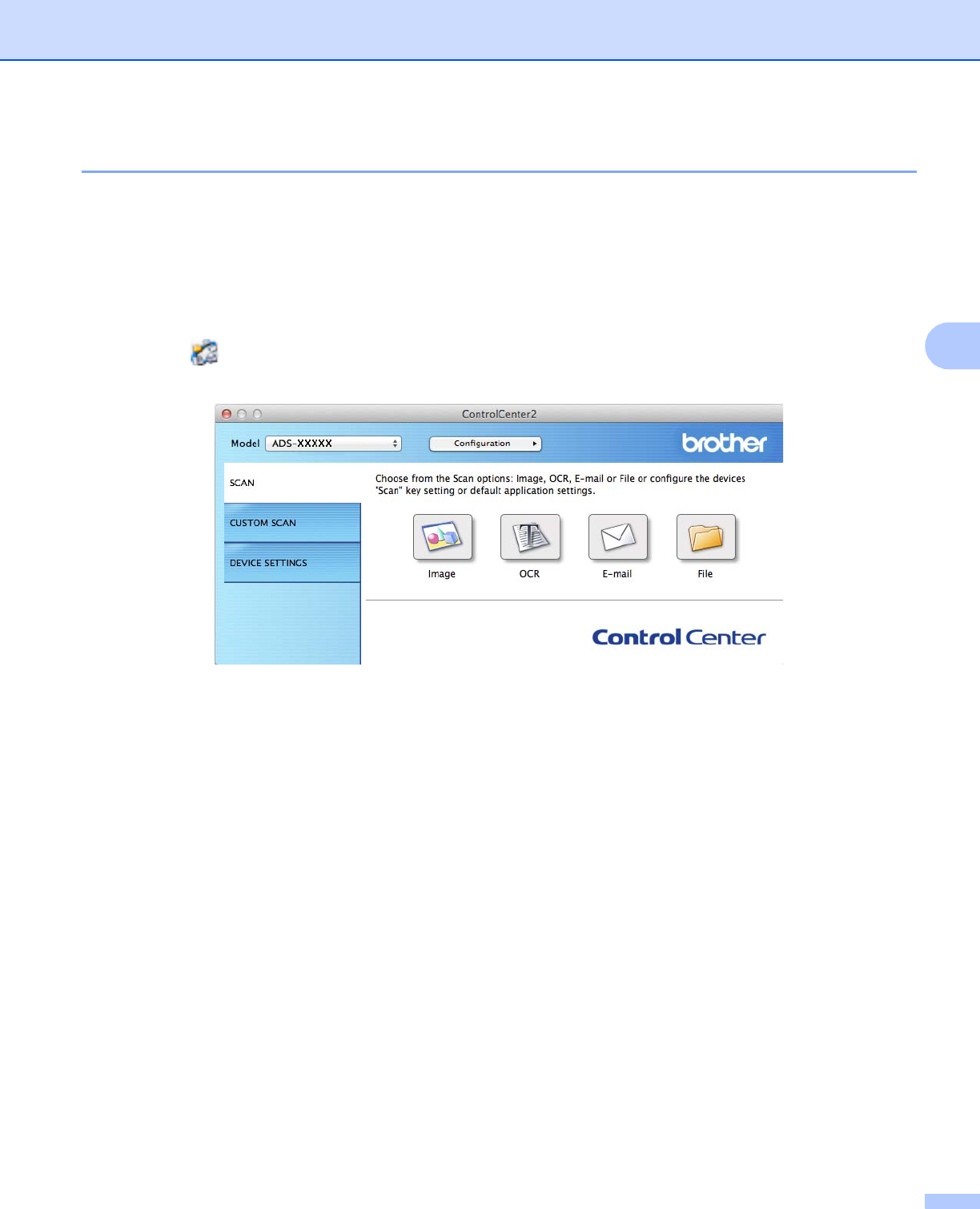This screenshot has width=980, height=1209.
Task: Click the Control Center logo text
Action: [679, 637]
